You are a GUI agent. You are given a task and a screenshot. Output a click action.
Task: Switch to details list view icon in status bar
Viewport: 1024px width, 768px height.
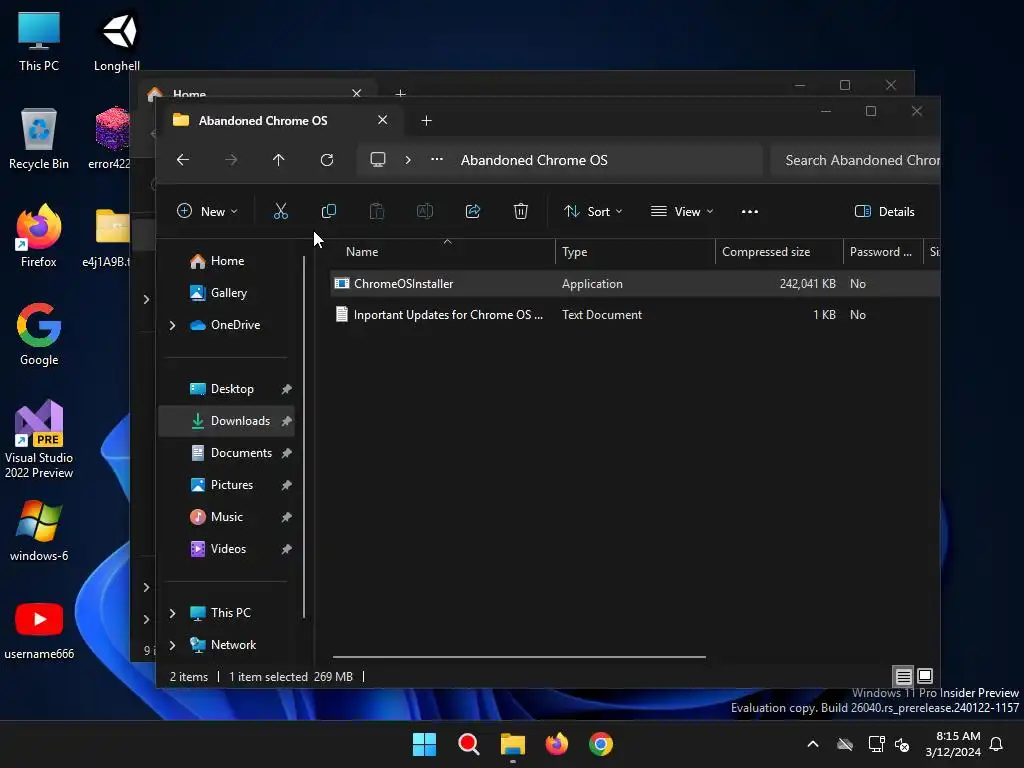tap(903, 676)
